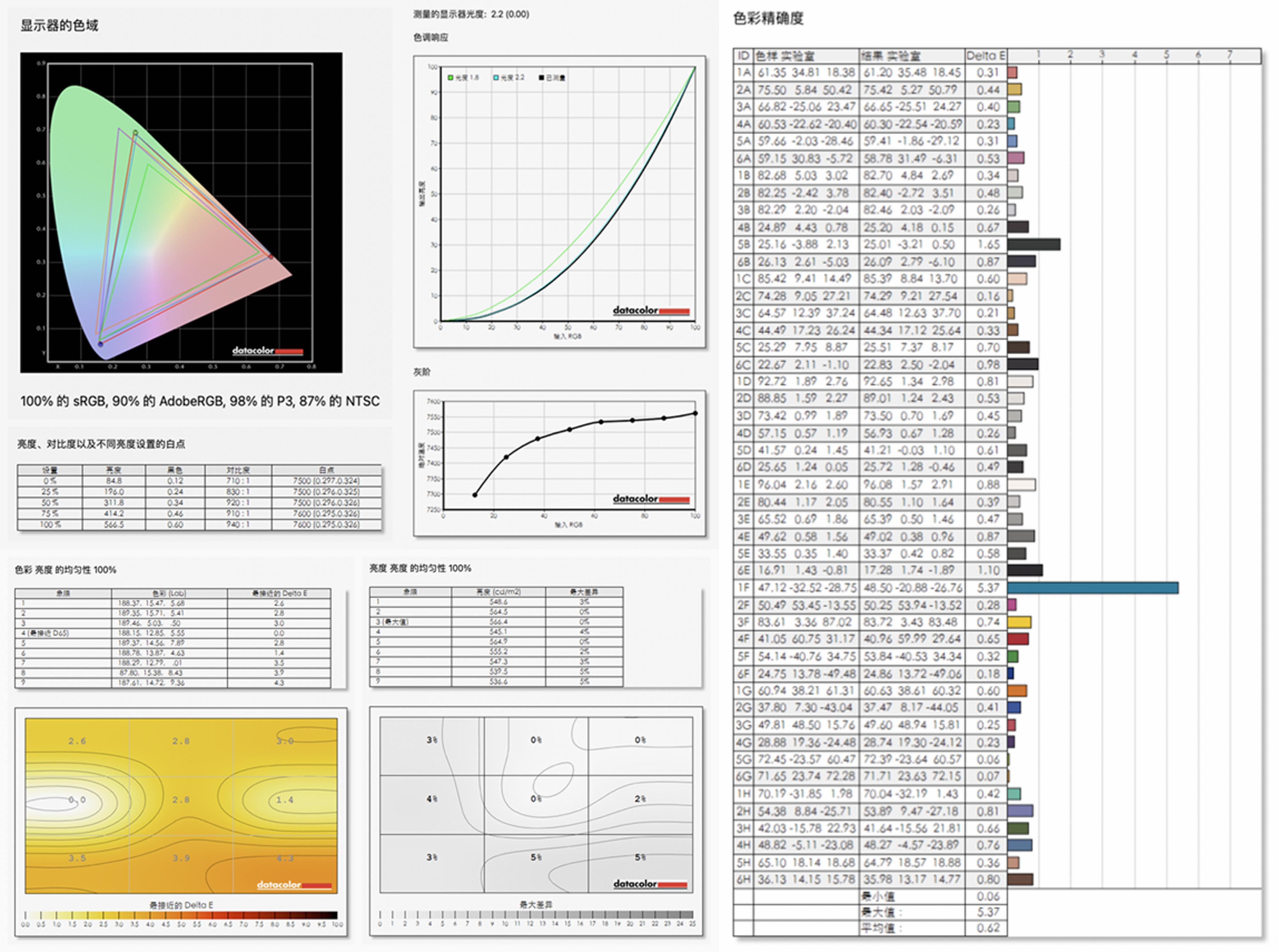
Task: Click the datacolor logo on color uniformity map
Action: tap(294, 885)
